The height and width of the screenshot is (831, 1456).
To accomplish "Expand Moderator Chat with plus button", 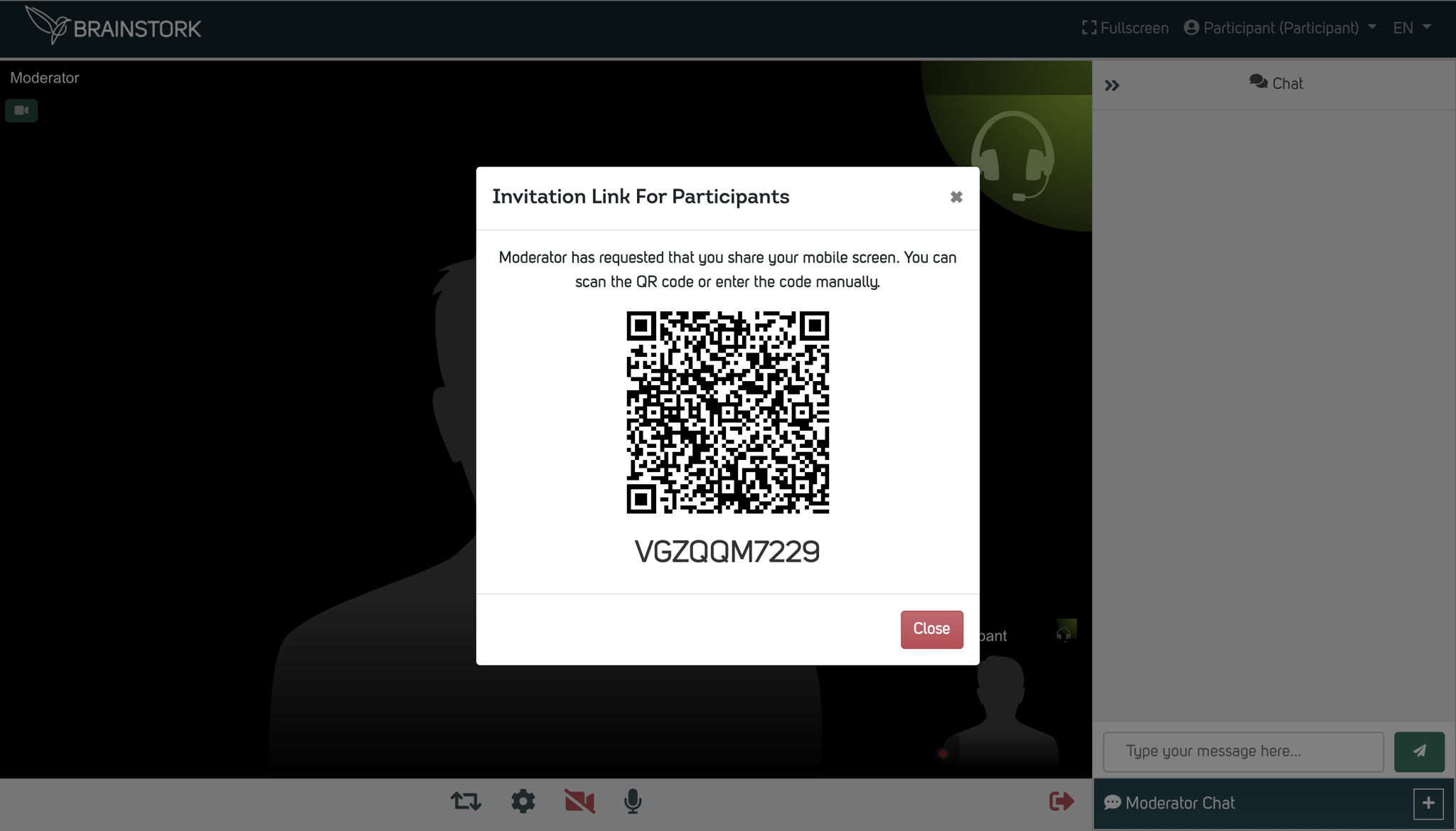I will [x=1428, y=803].
